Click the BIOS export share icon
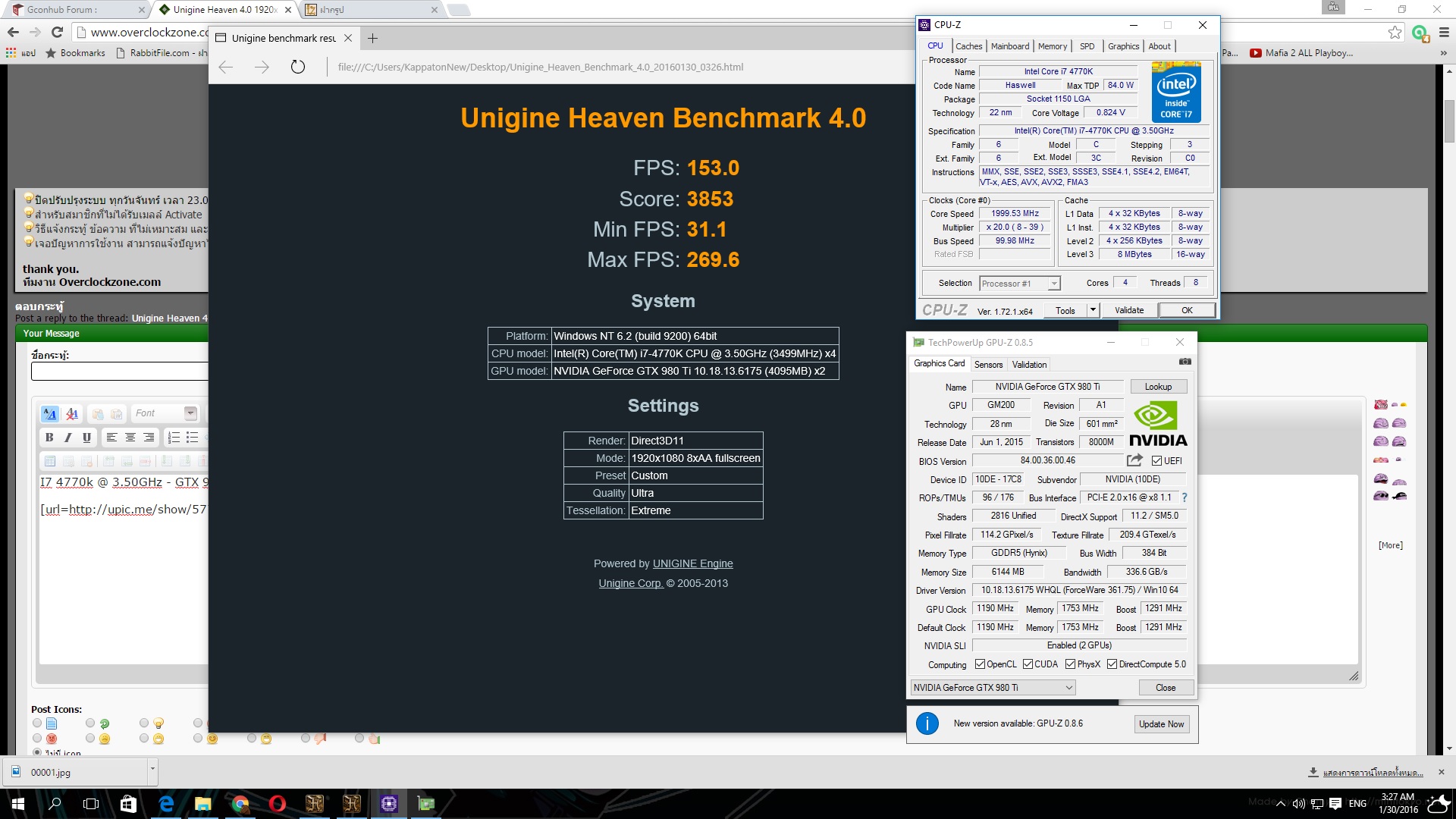 [x=1134, y=460]
